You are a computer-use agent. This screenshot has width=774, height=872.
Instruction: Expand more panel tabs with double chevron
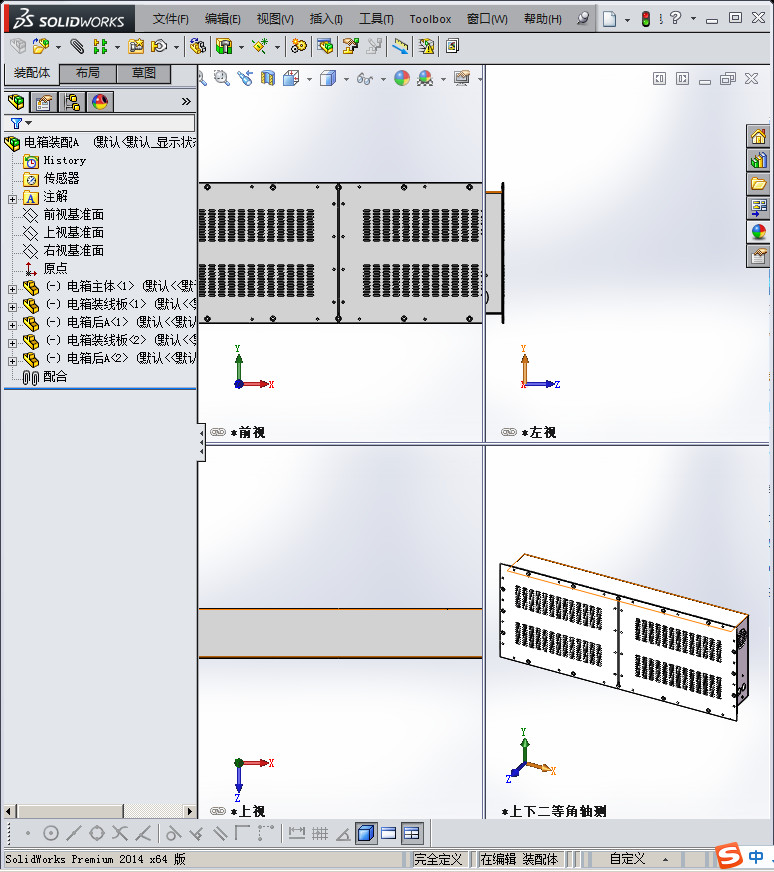(186, 102)
